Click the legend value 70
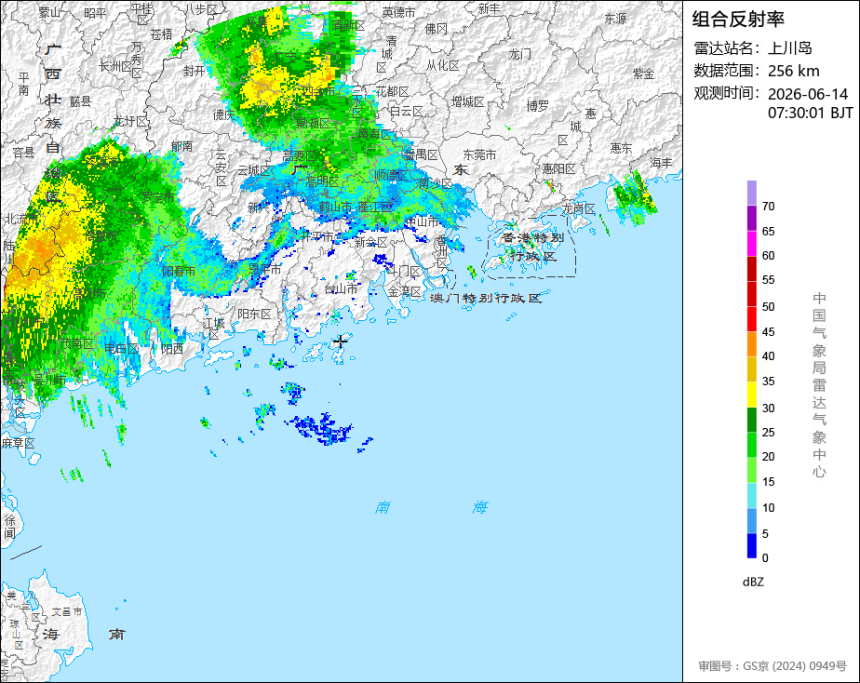The width and height of the screenshot is (860, 683). click(x=768, y=206)
